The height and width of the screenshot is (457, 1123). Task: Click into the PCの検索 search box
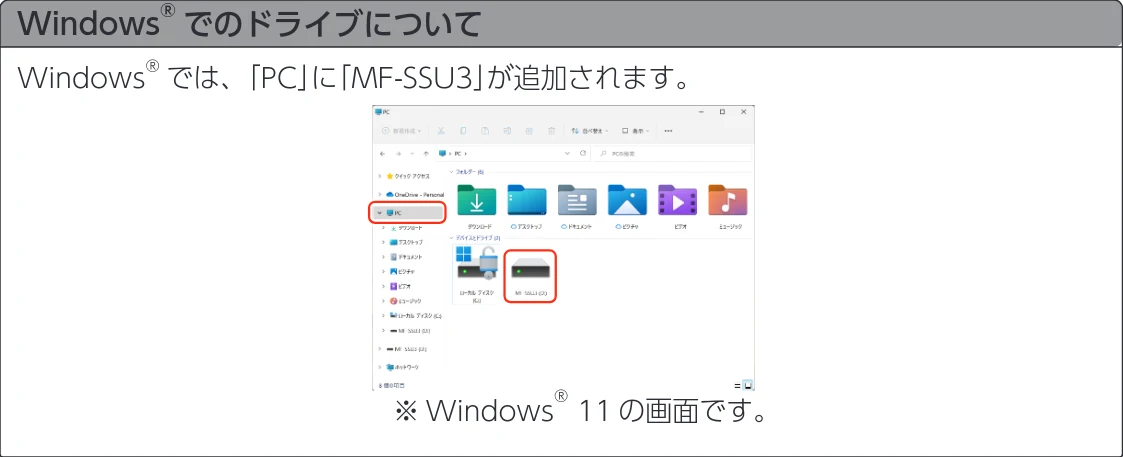[x=673, y=153]
